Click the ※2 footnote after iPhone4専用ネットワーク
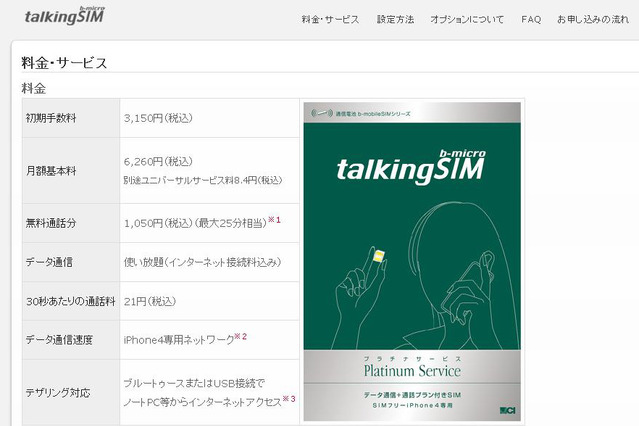Screen dimensions: 639x426 click(x=240, y=337)
